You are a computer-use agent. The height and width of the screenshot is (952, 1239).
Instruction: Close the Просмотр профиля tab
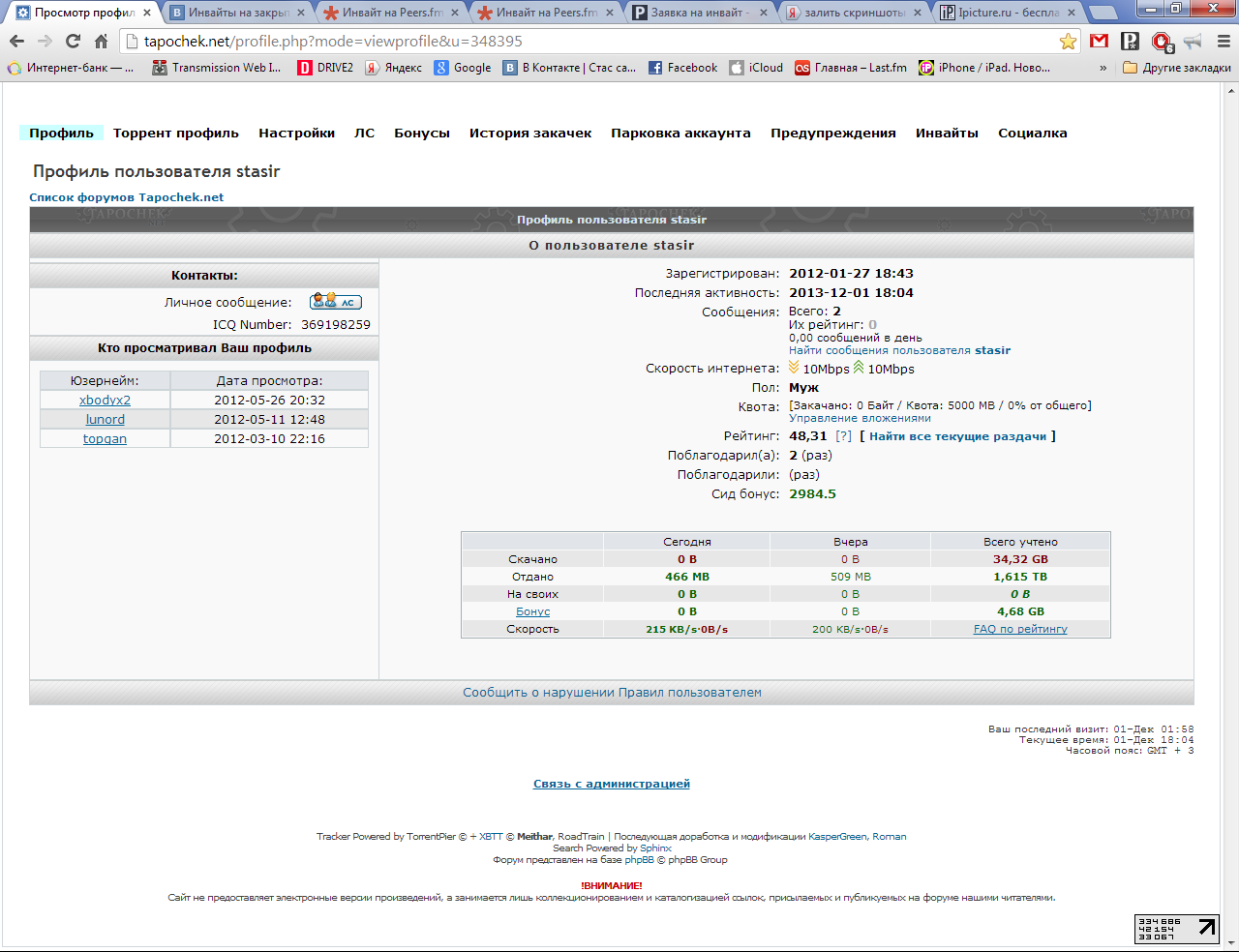[147, 13]
